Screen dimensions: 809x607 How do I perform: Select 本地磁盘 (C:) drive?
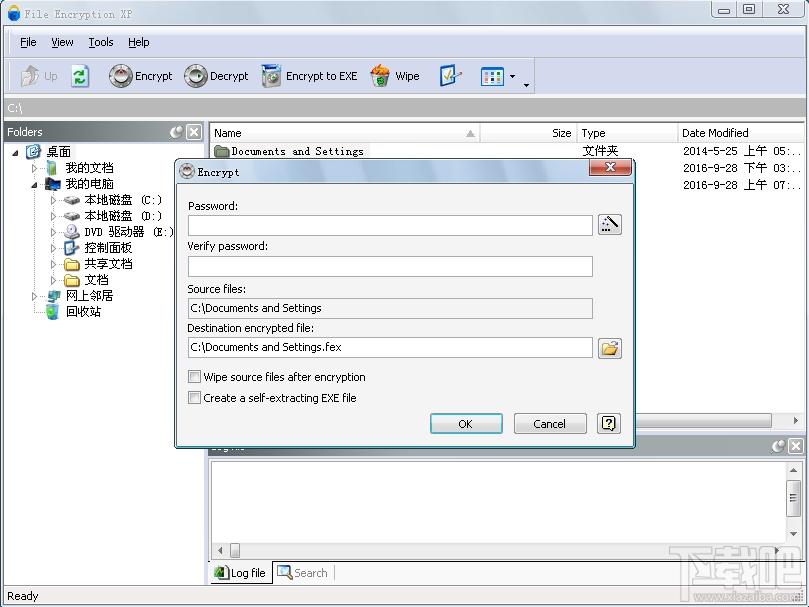coord(123,200)
